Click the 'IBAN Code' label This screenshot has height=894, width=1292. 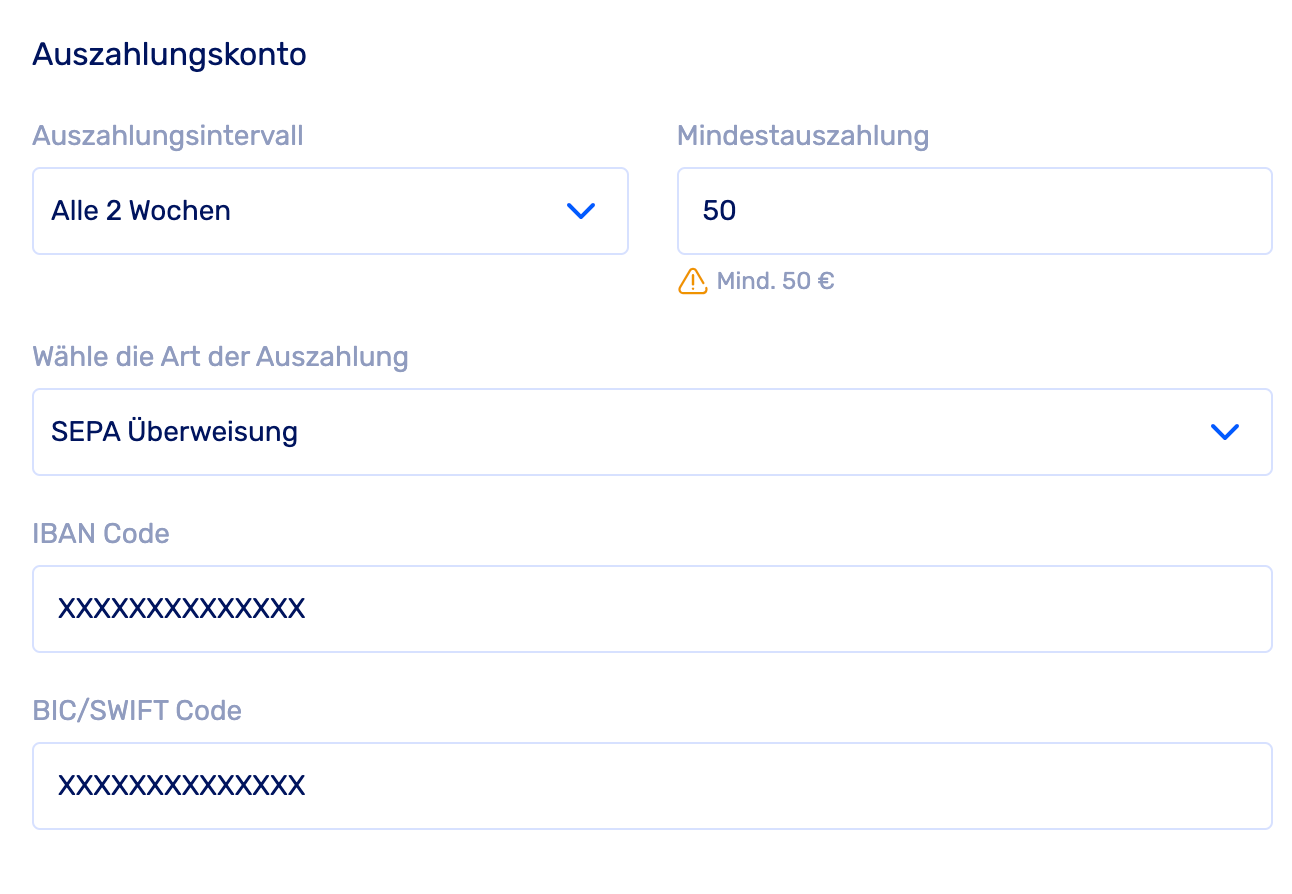click(101, 534)
